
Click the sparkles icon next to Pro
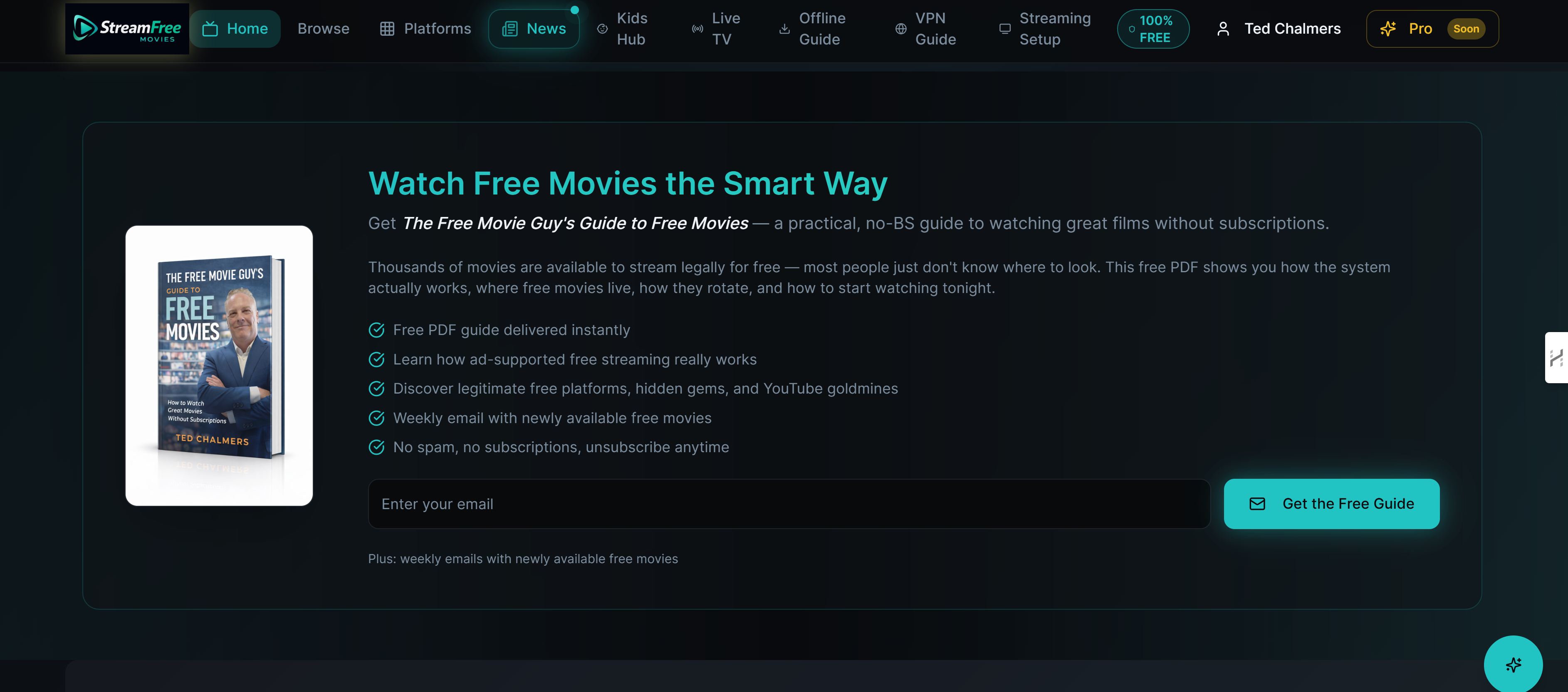tap(1388, 28)
